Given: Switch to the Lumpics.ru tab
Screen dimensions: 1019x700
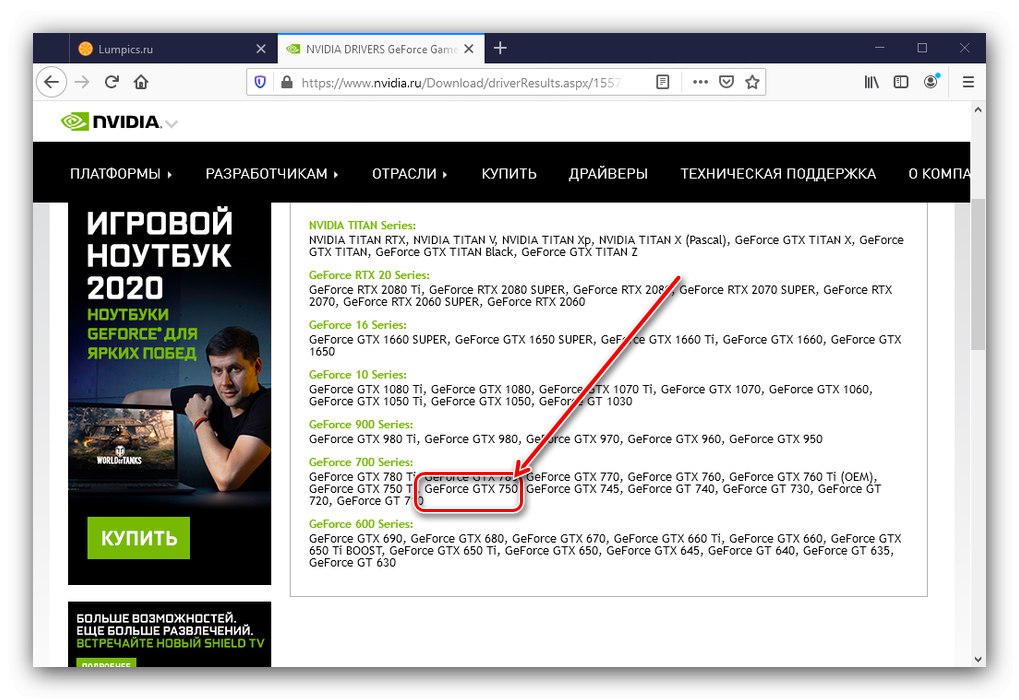Looking at the screenshot, I should (x=173, y=49).
